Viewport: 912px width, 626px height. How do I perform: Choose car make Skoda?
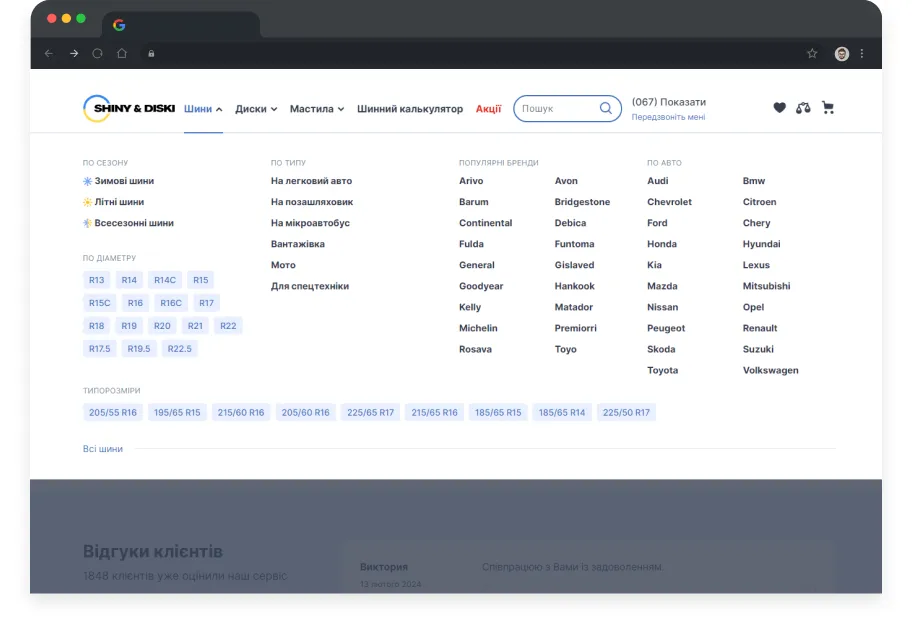(x=661, y=349)
